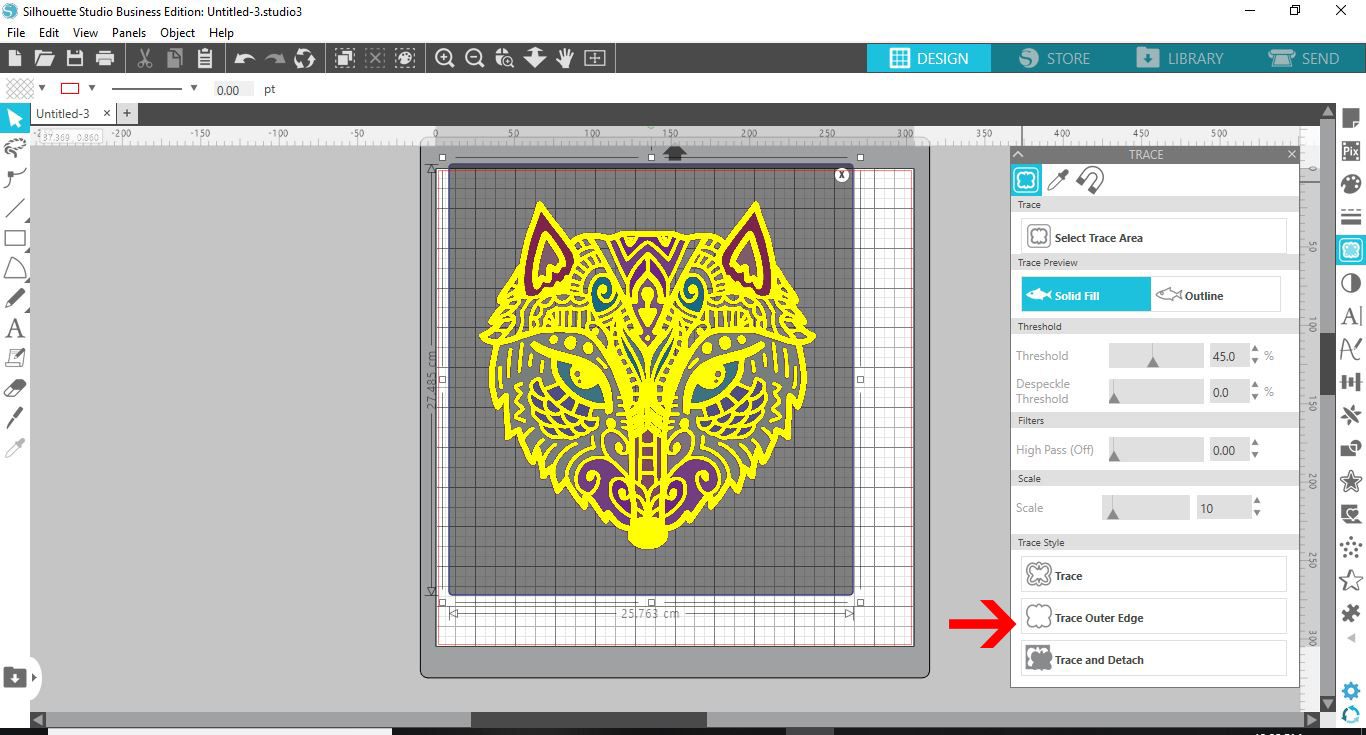
Task: Open the File menu
Action: click(x=16, y=32)
